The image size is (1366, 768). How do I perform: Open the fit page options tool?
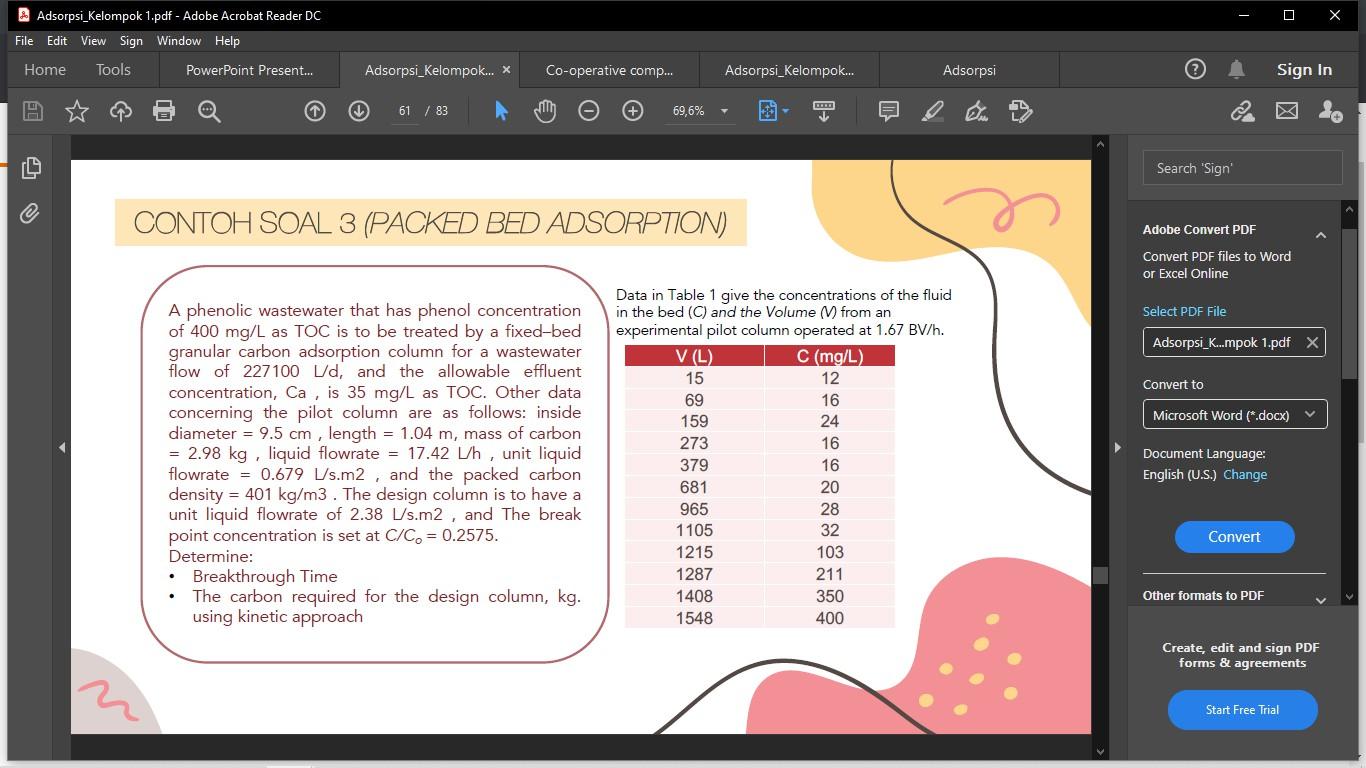[x=773, y=111]
